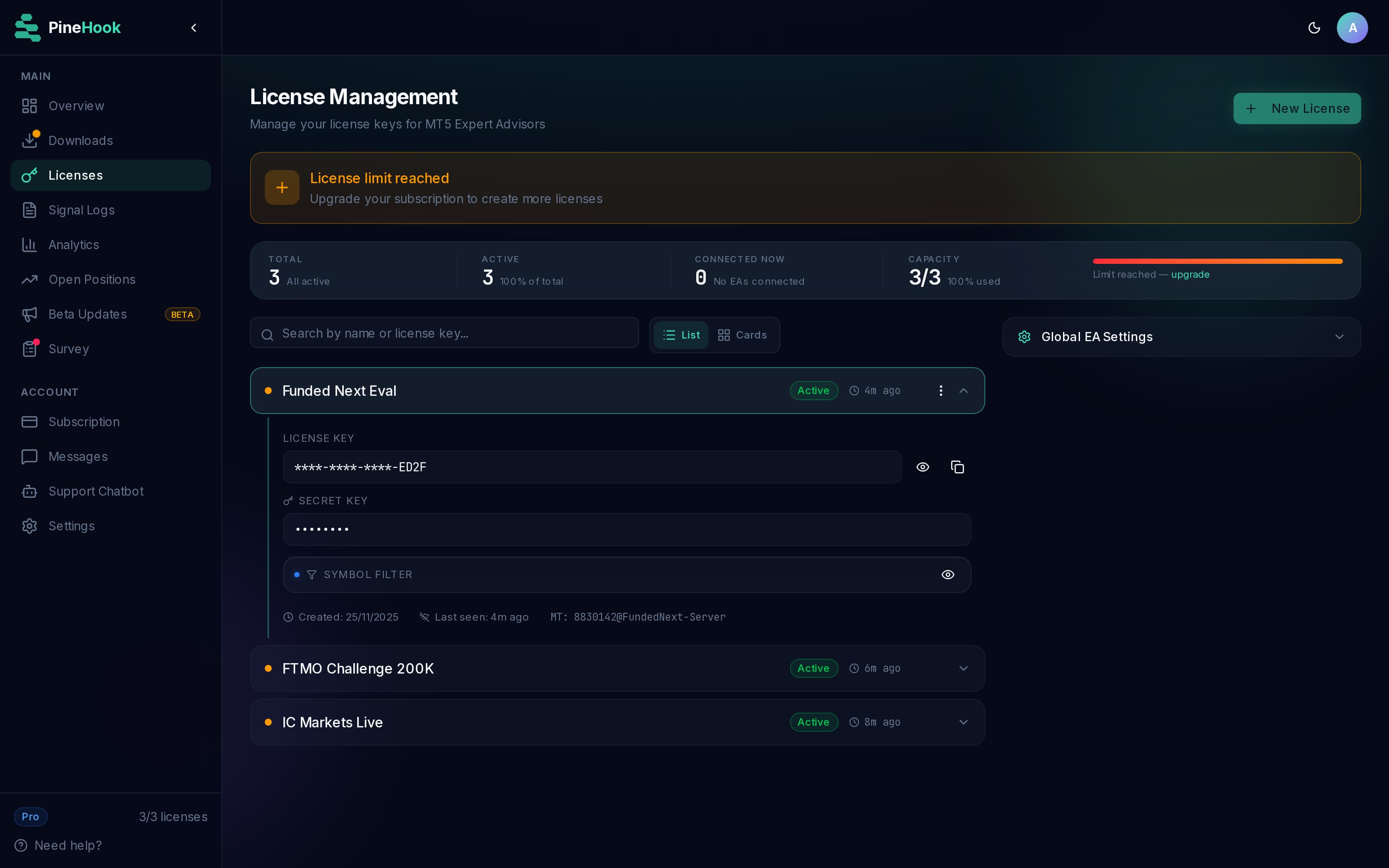This screenshot has width=1389, height=868.
Task: Click the clock icon beside 6m ago
Action: click(x=854, y=669)
